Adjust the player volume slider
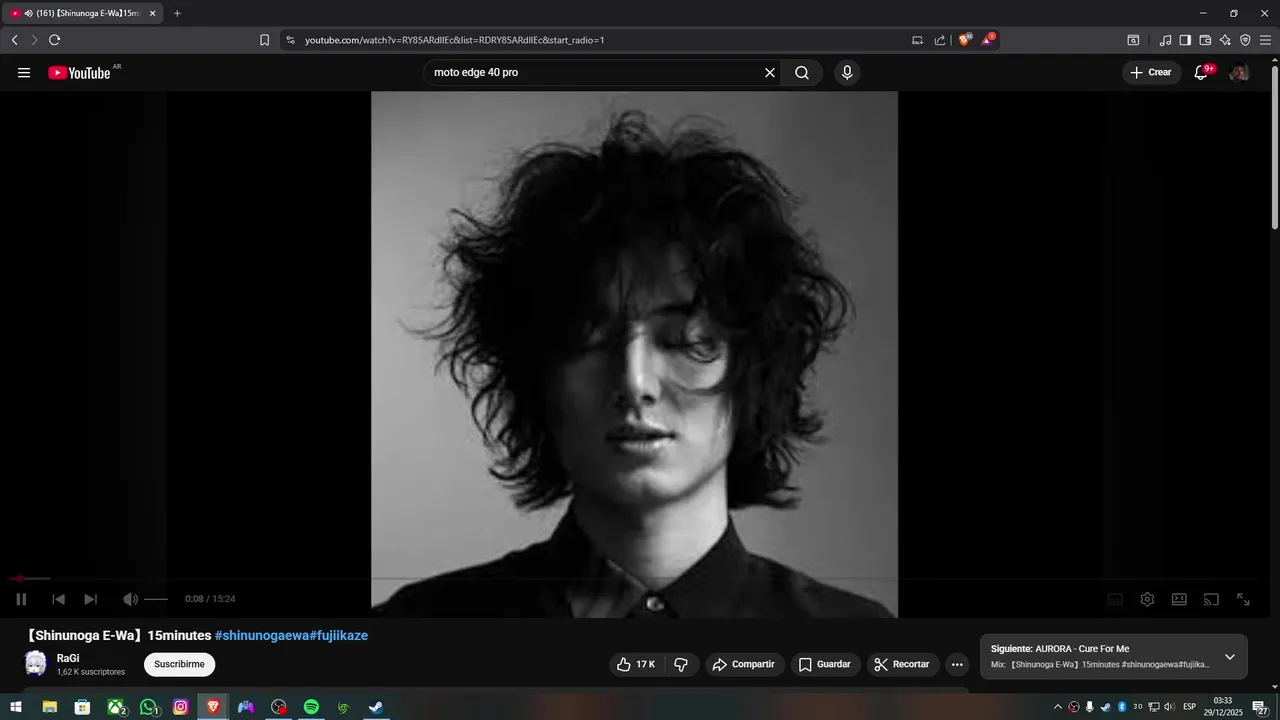The height and width of the screenshot is (720, 1280). click(x=156, y=599)
